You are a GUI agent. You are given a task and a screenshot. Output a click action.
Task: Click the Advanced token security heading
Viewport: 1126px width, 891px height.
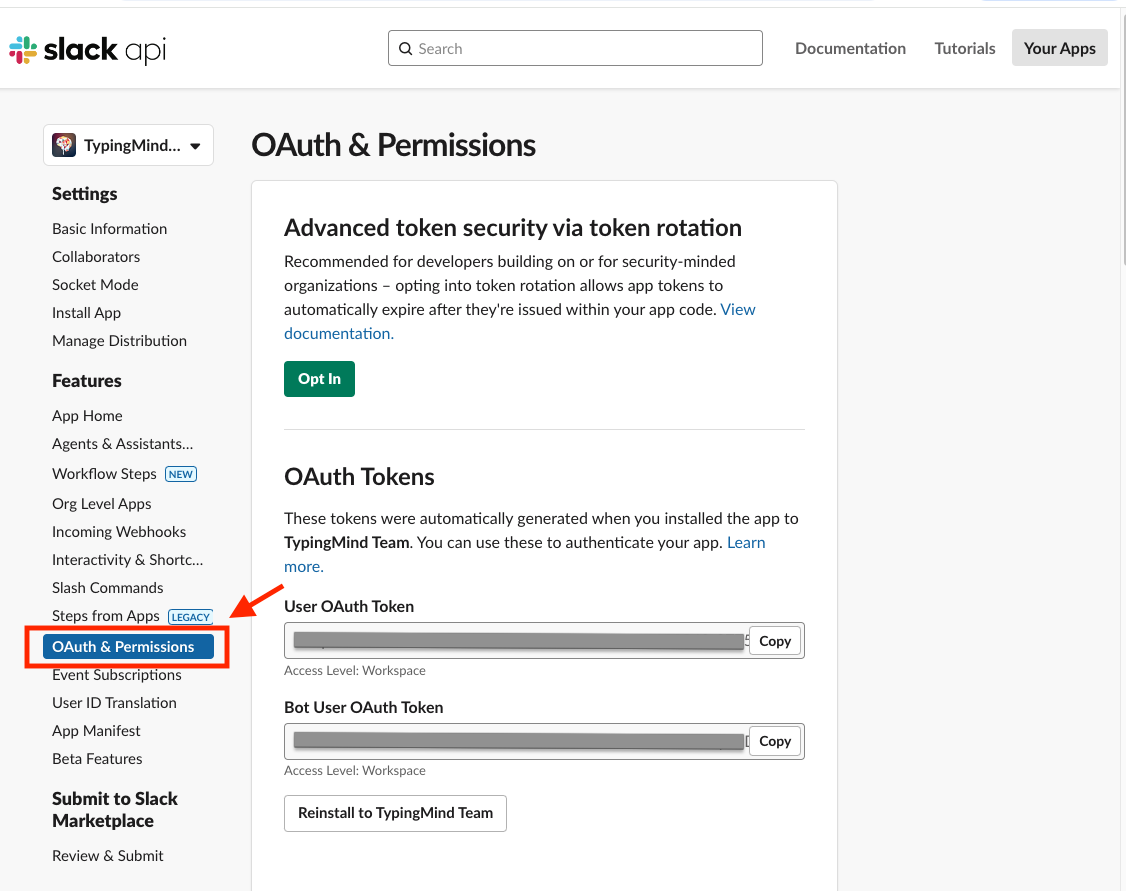pos(513,228)
